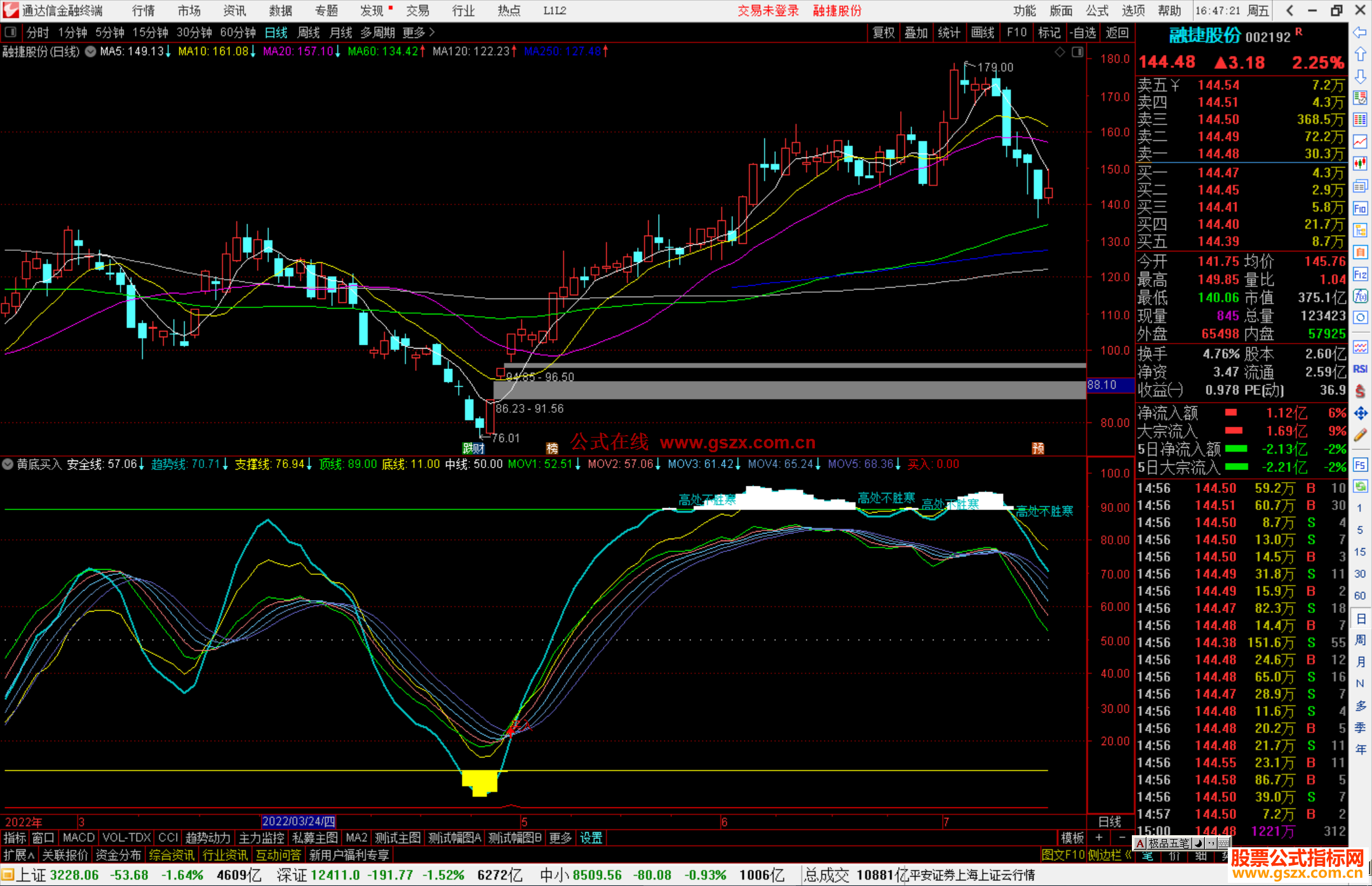Click the 预 forecast marker icon on chart

pyautogui.click(x=1038, y=448)
